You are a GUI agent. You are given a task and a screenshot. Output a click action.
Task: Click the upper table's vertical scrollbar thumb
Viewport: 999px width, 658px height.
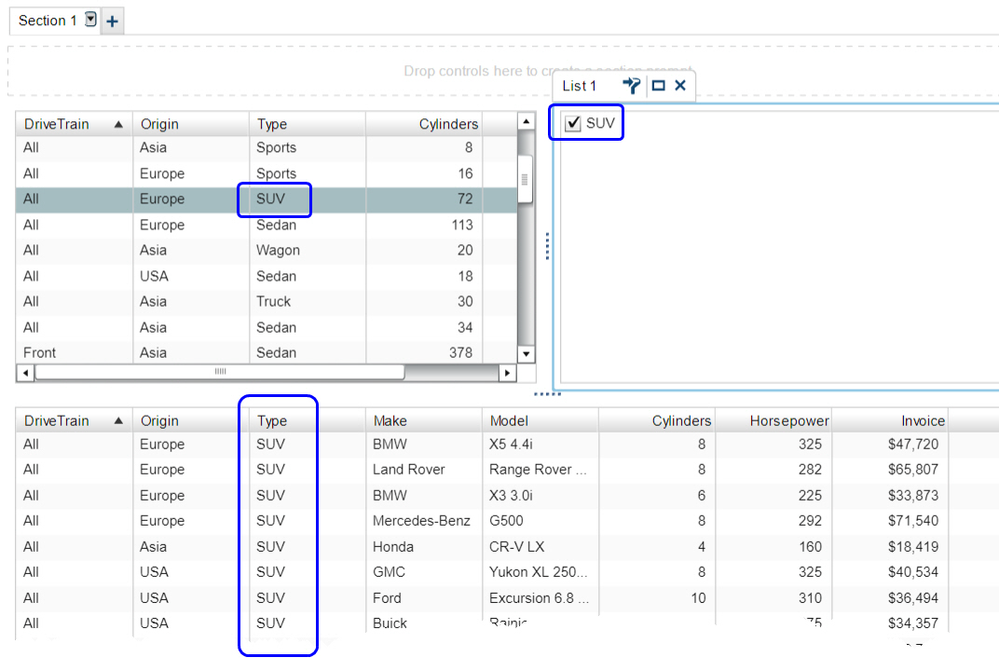coord(525,178)
